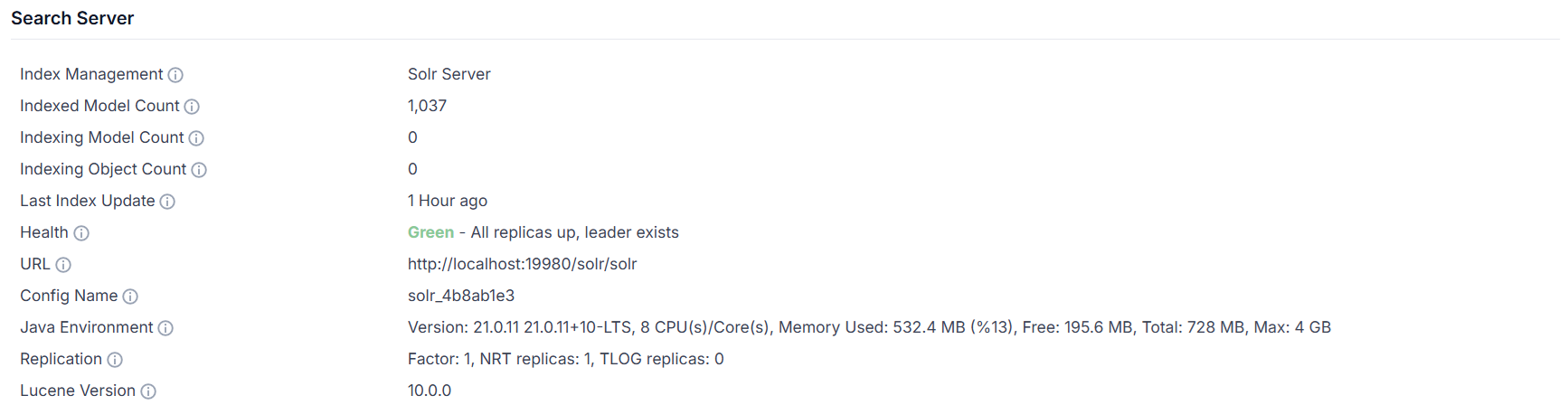Show info tooltip for Indexing Object Count
Screen dimensions: 1568x405
[199, 170]
